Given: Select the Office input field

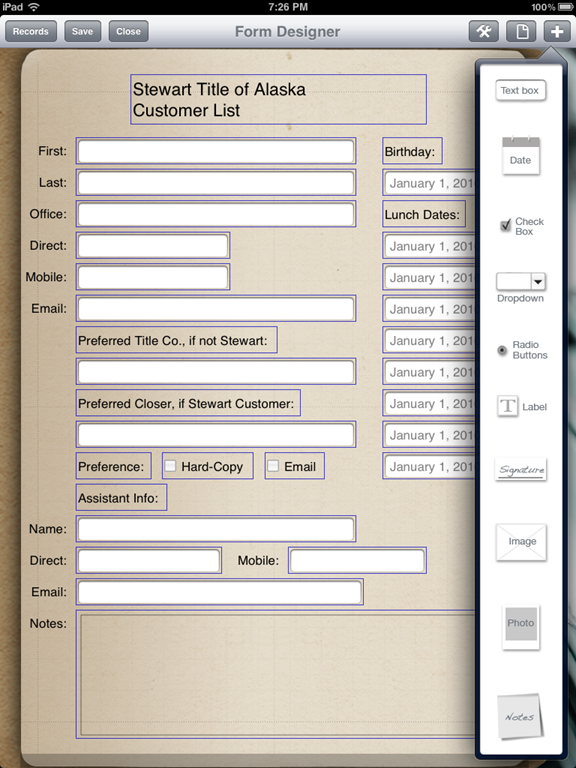Looking at the screenshot, I should coord(216,214).
